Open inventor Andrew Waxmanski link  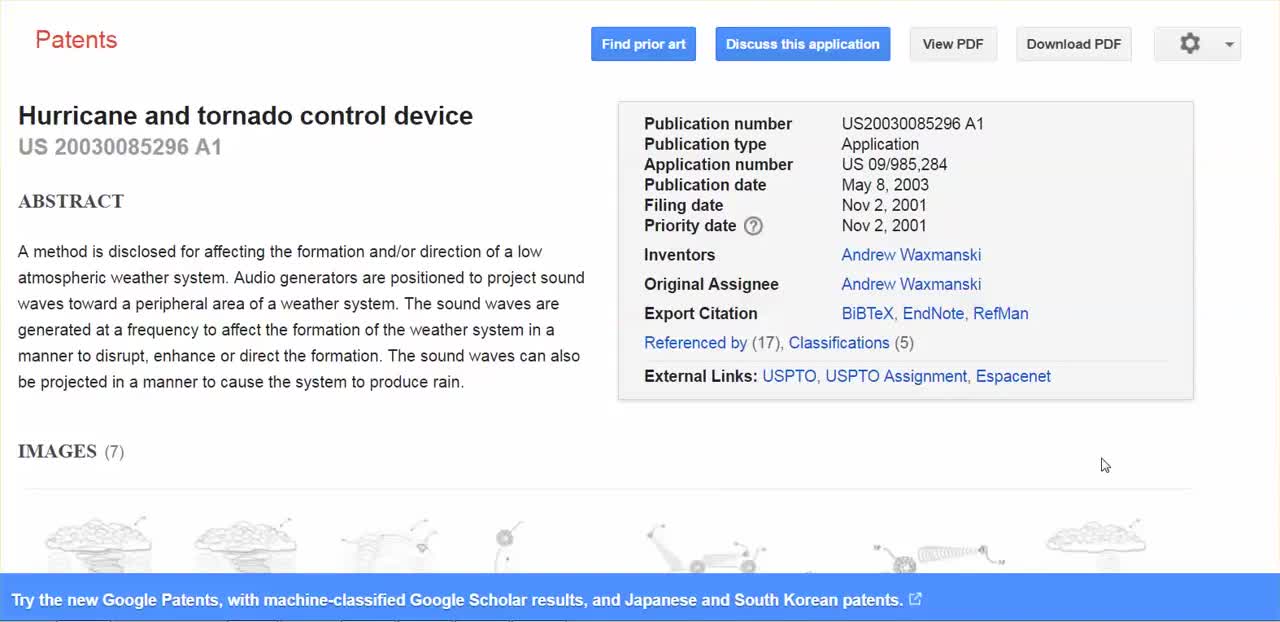911,255
